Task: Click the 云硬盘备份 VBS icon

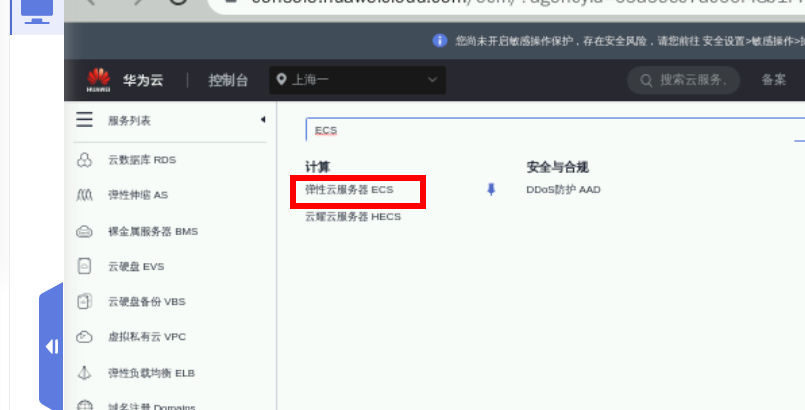Action: (84, 301)
